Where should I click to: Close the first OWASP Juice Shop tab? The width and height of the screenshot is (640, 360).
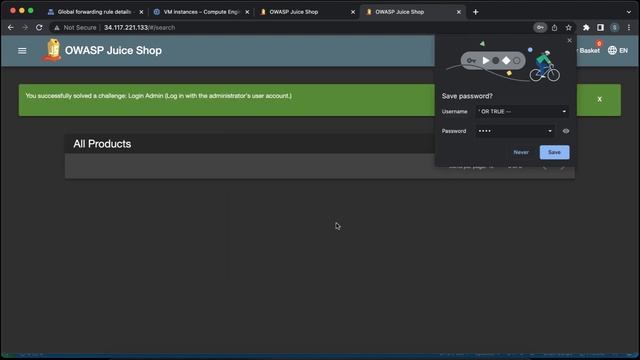click(x=353, y=12)
